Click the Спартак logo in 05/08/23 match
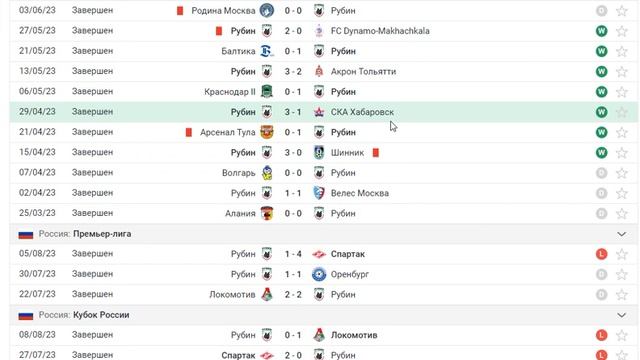The image size is (640, 360). pyautogui.click(x=319, y=254)
